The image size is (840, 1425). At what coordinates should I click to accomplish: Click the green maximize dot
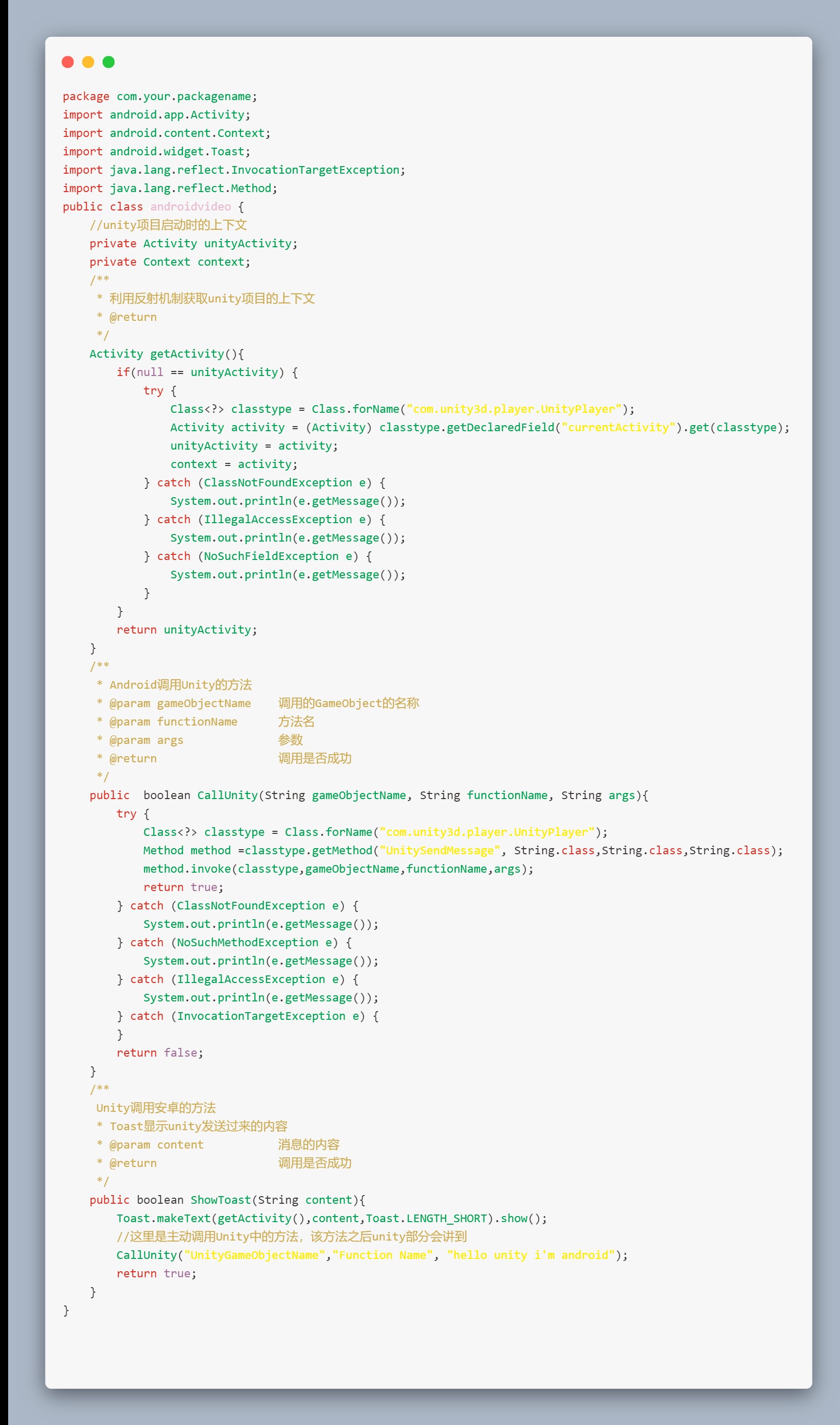[109, 62]
